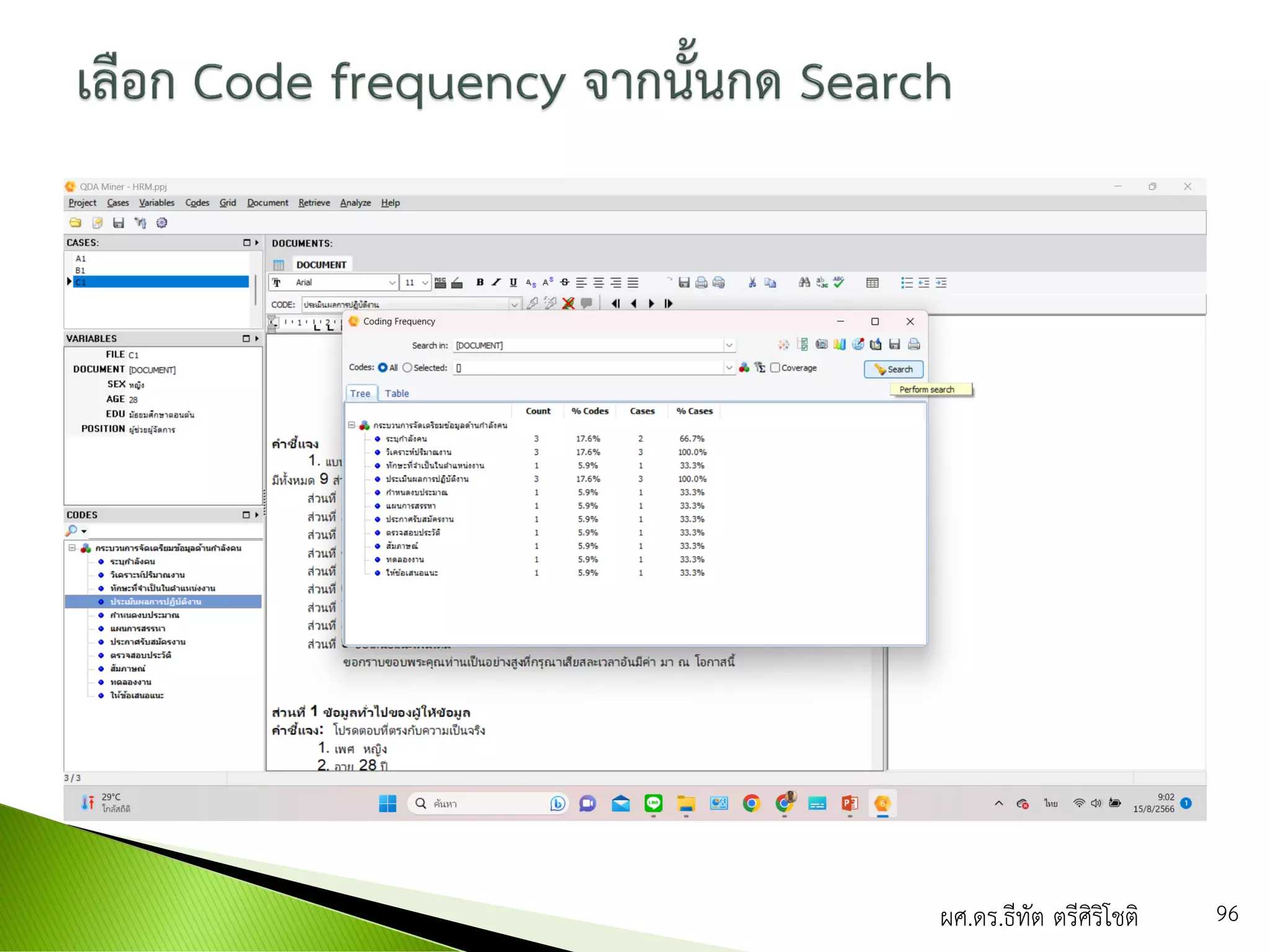The width and height of the screenshot is (1270, 952).
Task: Click the Bold formatting icon
Action: 479,283
